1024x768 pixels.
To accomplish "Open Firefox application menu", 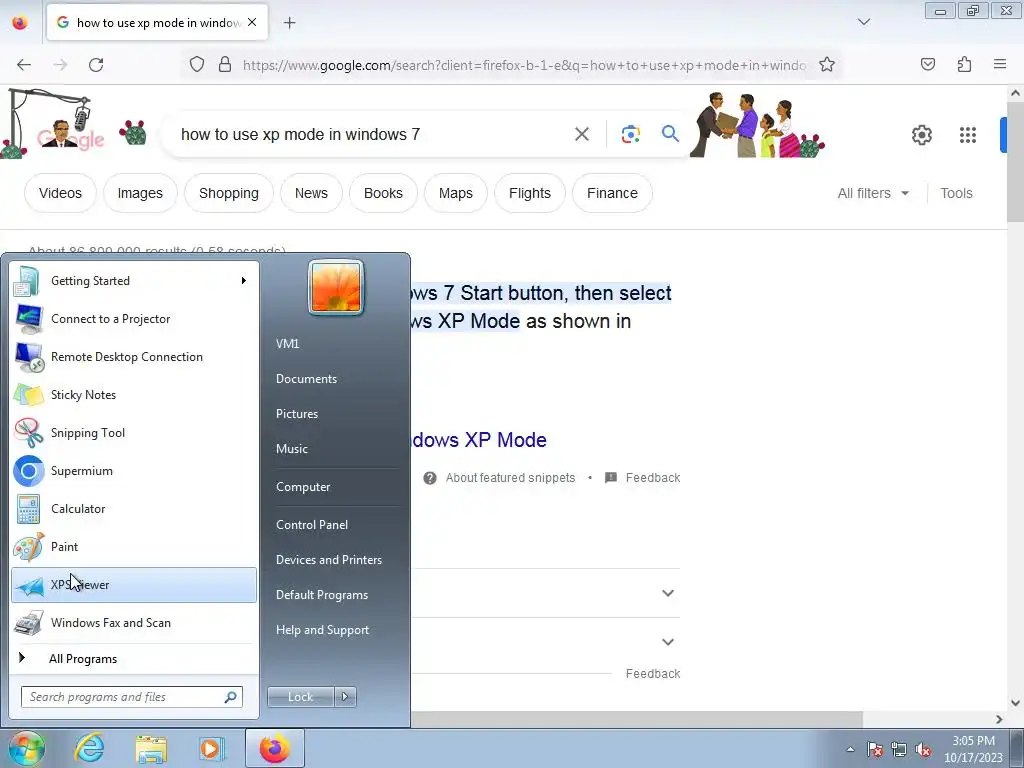I will click(x=1000, y=64).
